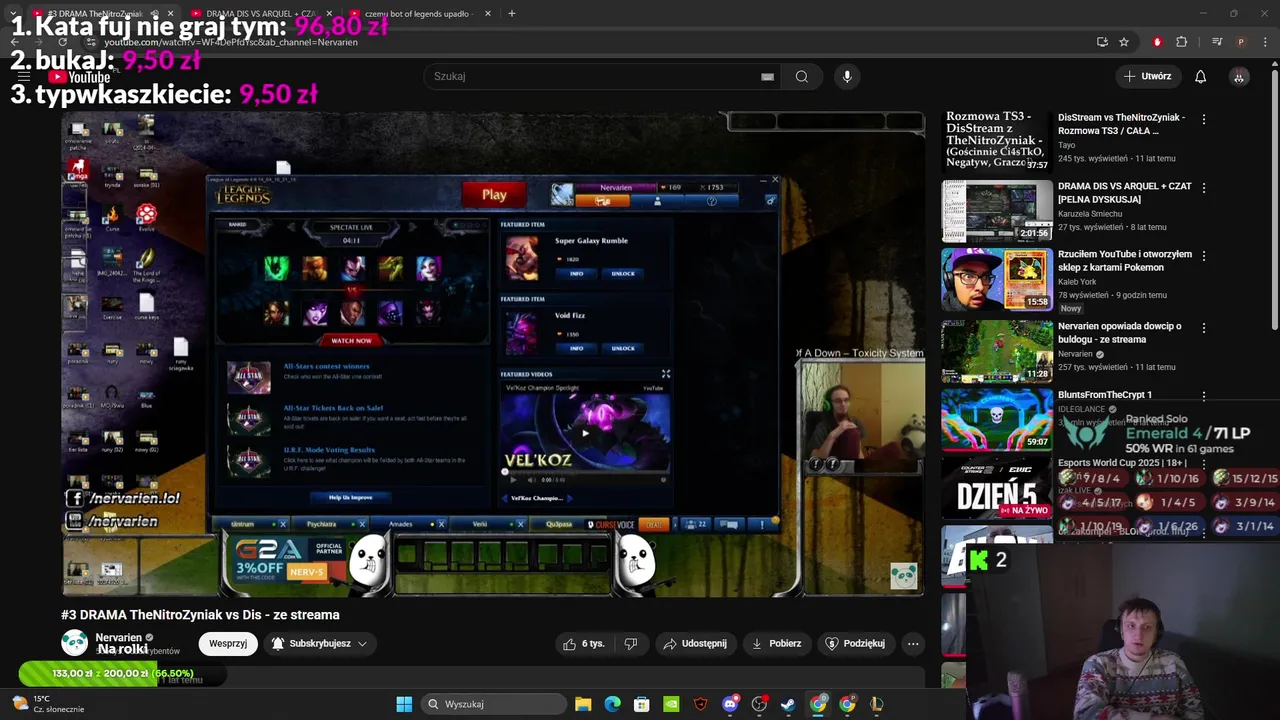Viewport: 1280px width, 720px height.
Task: Open OBS Studio from taskbar
Action: 759,704
